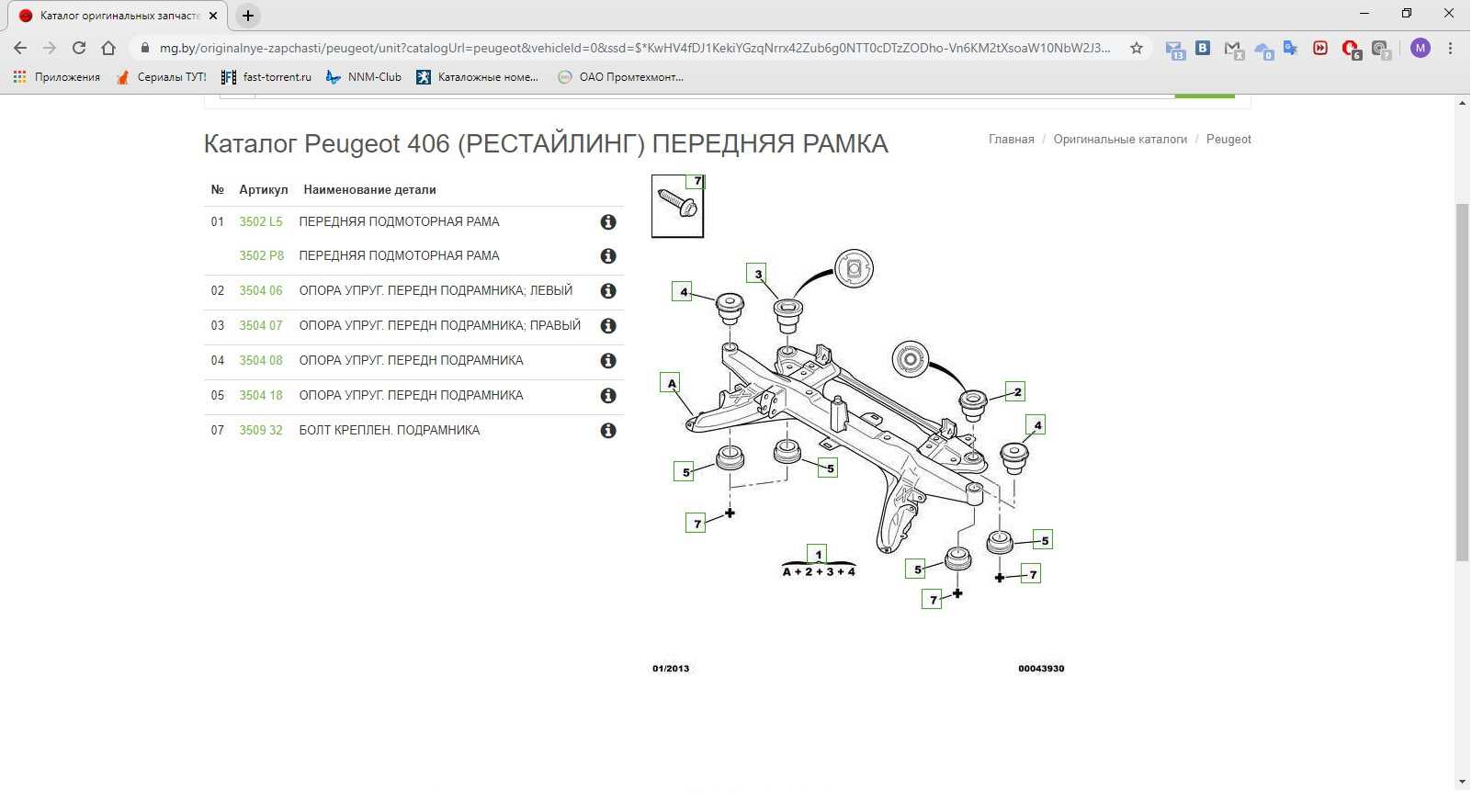Show info for bolt 3509 32
The image size is (1472, 812).
[x=608, y=431]
